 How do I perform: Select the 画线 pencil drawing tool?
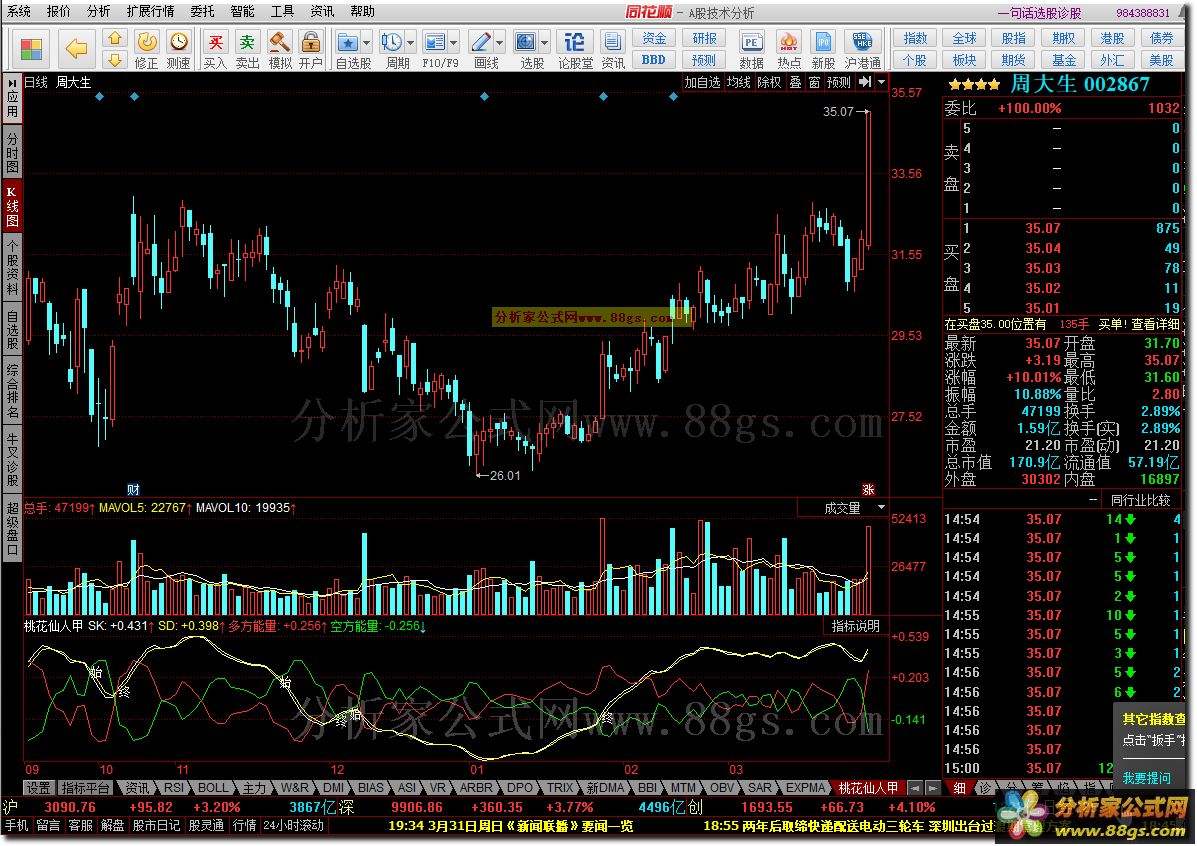pos(481,41)
